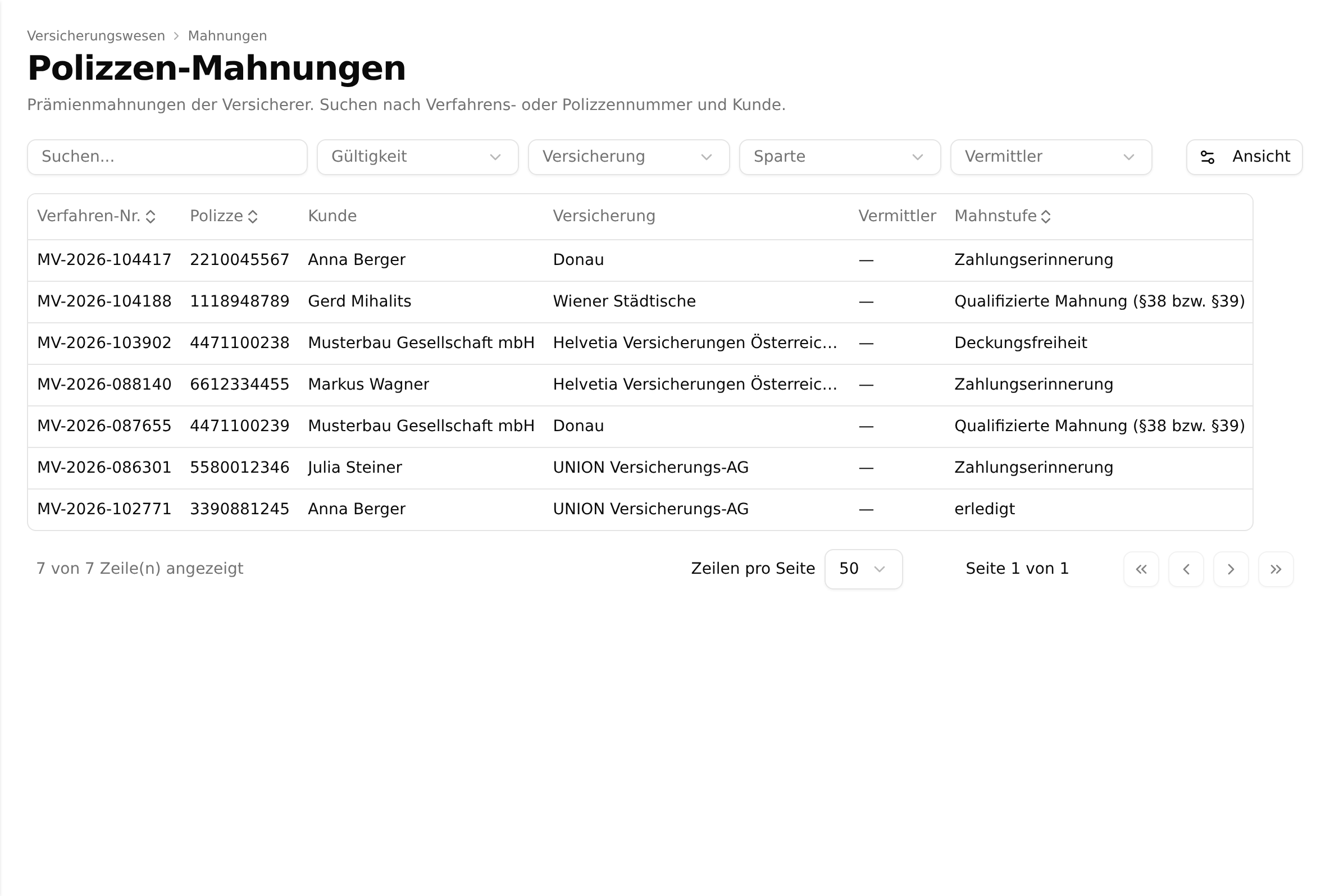Go to next page arrow

pyautogui.click(x=1231, y=569)
